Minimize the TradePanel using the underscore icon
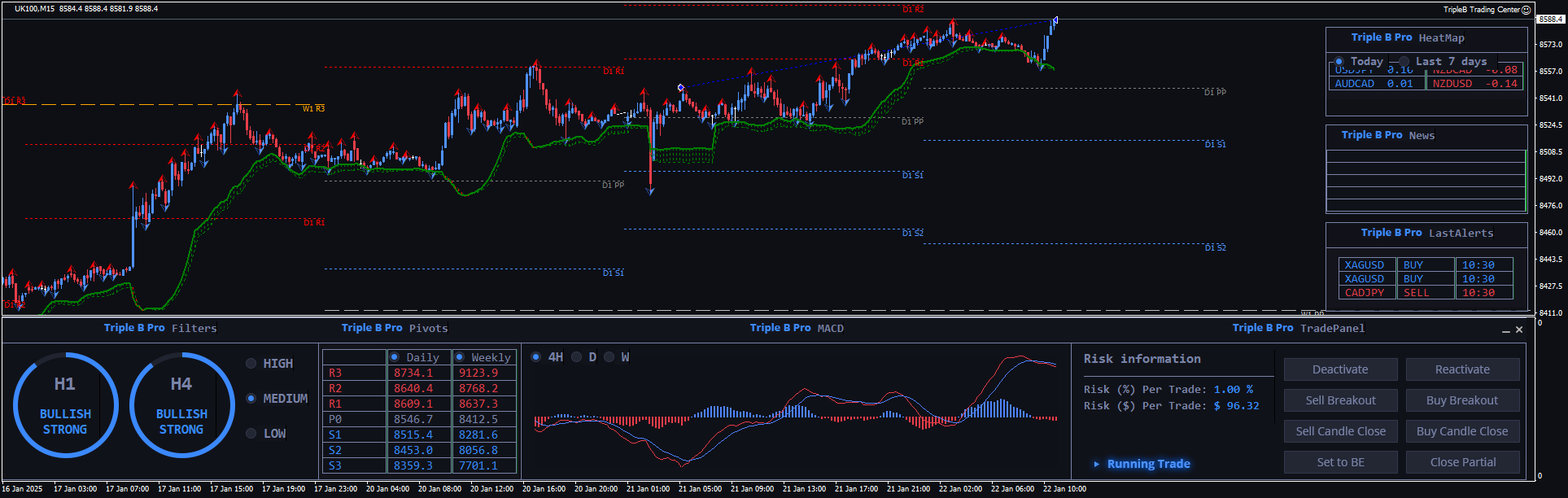The image size is (1568, 498). point(1505,330)
